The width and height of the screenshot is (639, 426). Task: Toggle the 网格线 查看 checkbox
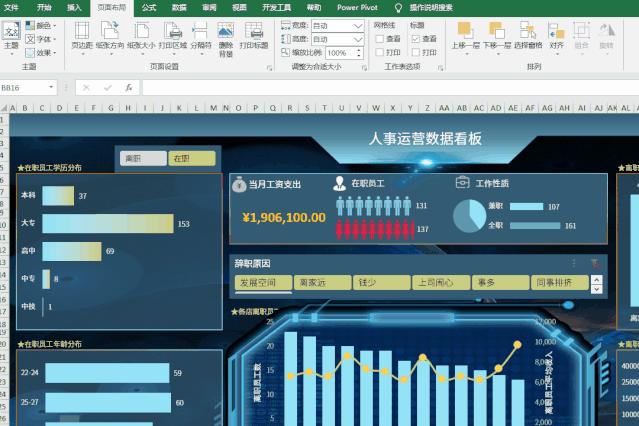379,39
